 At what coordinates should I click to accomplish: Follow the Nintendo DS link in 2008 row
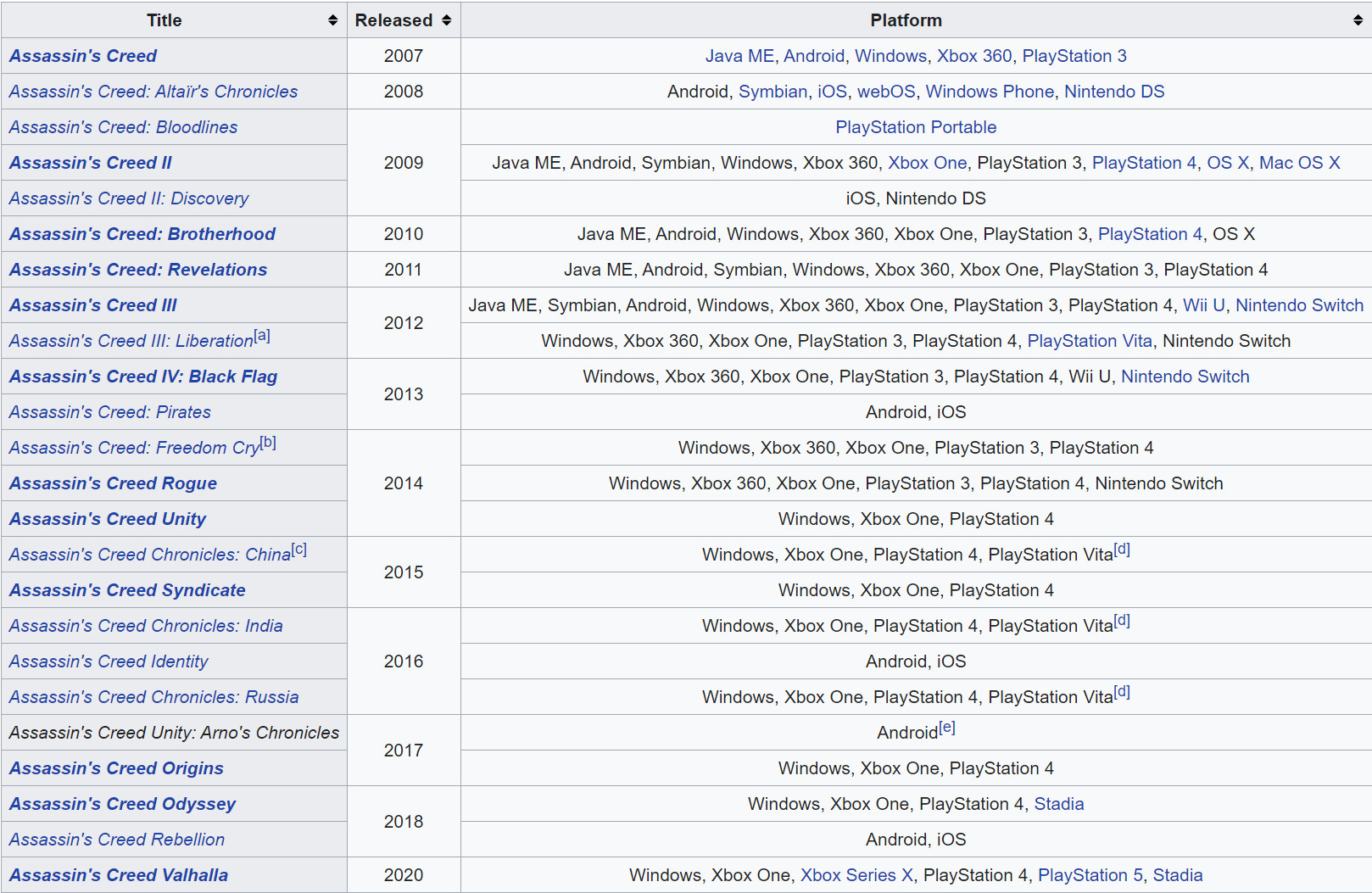(1114, 92)
